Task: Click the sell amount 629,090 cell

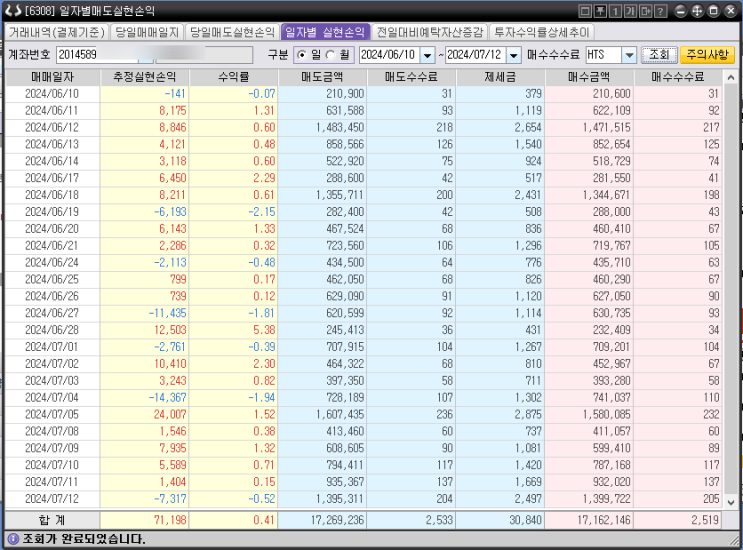Action: click(322, 296)
